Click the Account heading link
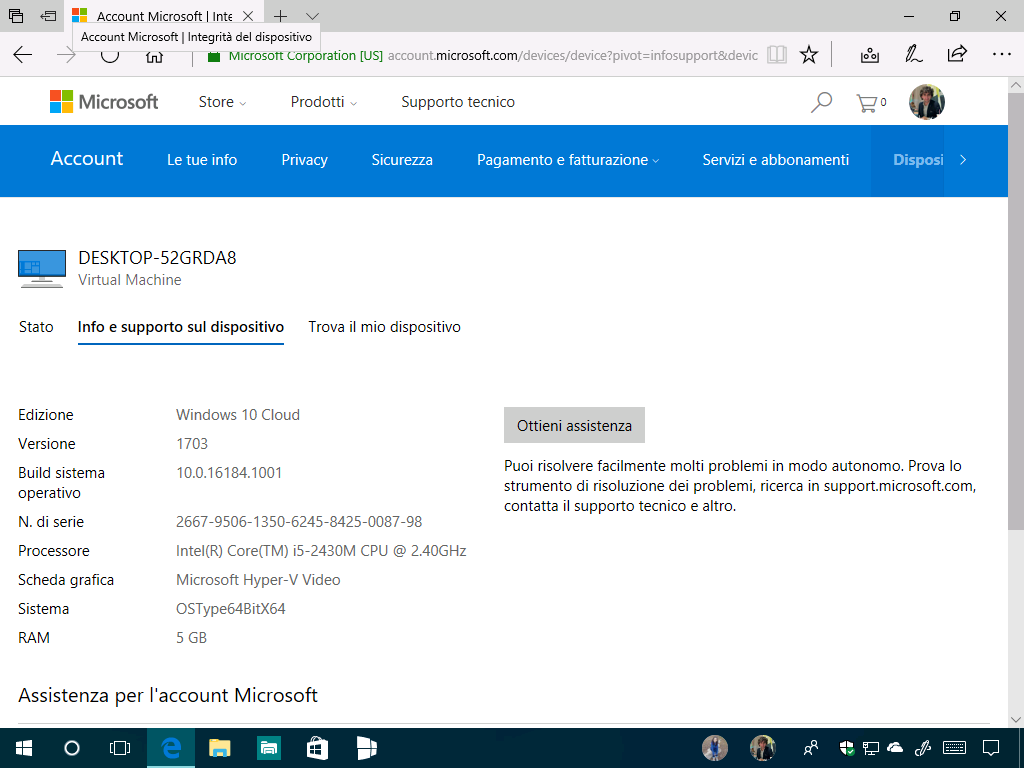This screenshot has height=768, width=1024. pos(87,159)
